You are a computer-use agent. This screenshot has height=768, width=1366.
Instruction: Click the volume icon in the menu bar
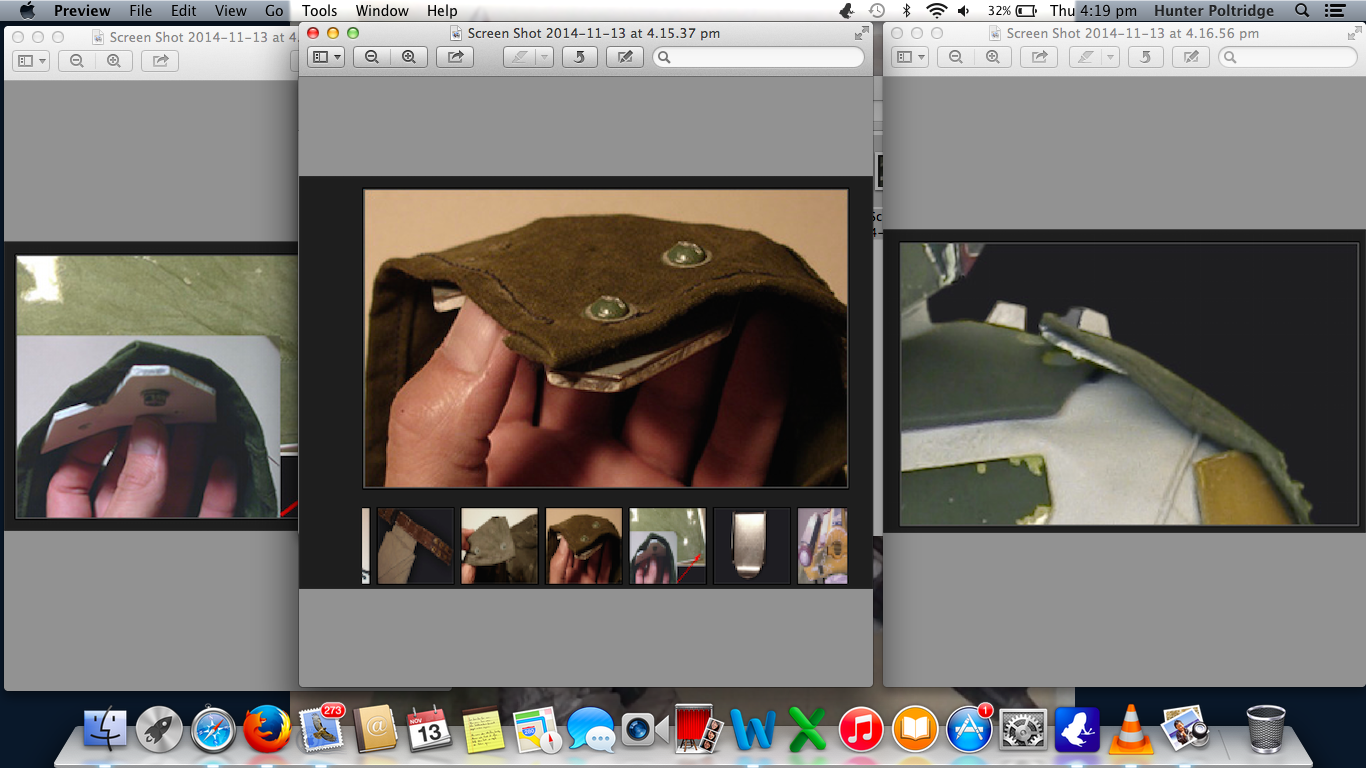[963, 11]
